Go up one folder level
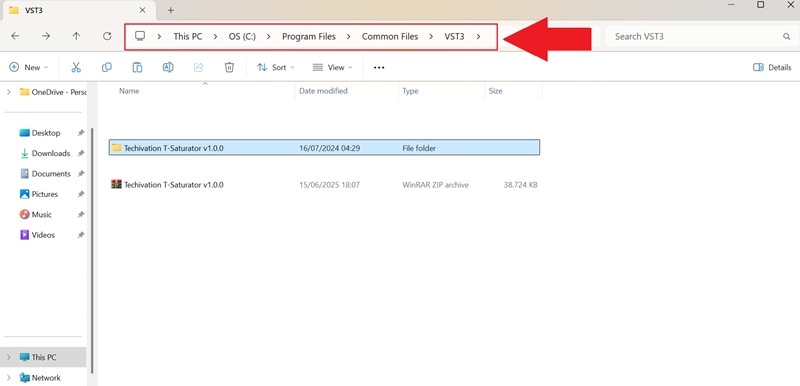Viewport: 800px width, 386px height. tap(76, 36)
